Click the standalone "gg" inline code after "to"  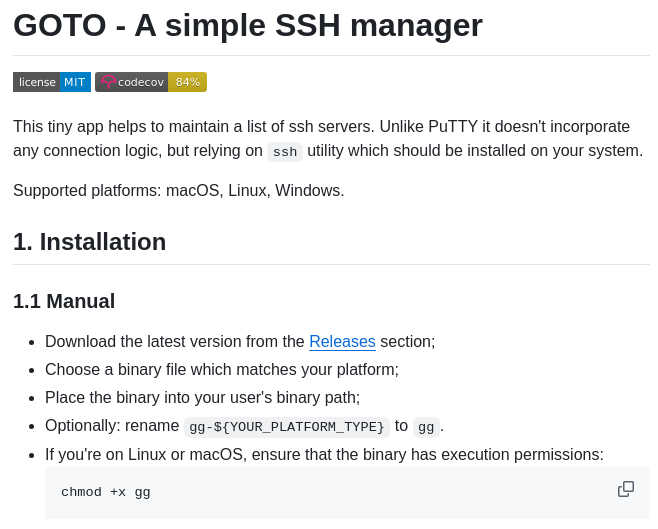(426, 427)
